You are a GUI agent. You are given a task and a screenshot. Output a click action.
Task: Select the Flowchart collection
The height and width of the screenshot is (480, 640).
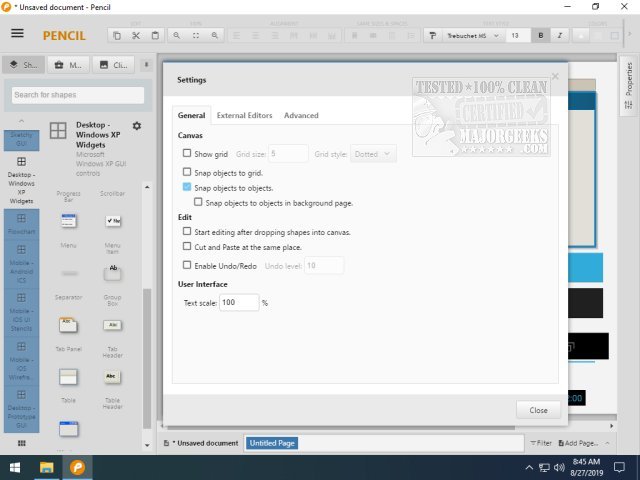[x=21, y=224]
